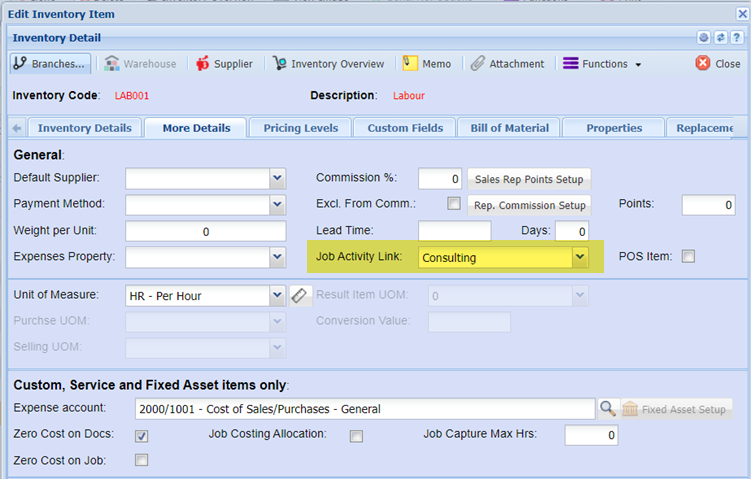Switch to the Pricing Levels tab
Viewport: 751px width, 479px height.
pyautogui.click(x=301, y=128)
